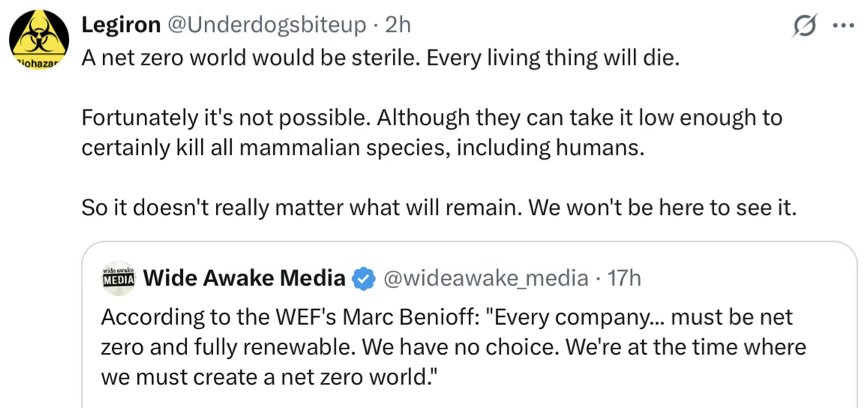Click the Wide Awake Media account name
This screenshot has width=864, height=408.
click(245, 277)
